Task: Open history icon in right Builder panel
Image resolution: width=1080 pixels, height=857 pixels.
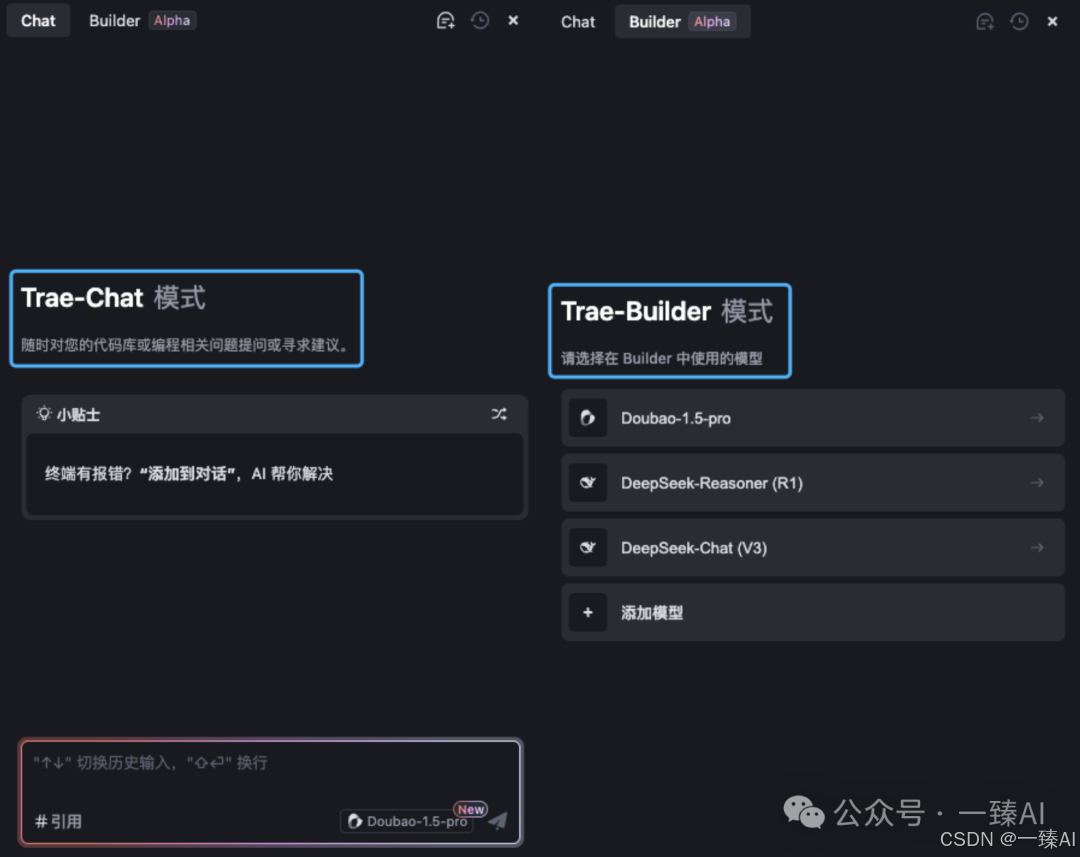Action: [1019, 22]
